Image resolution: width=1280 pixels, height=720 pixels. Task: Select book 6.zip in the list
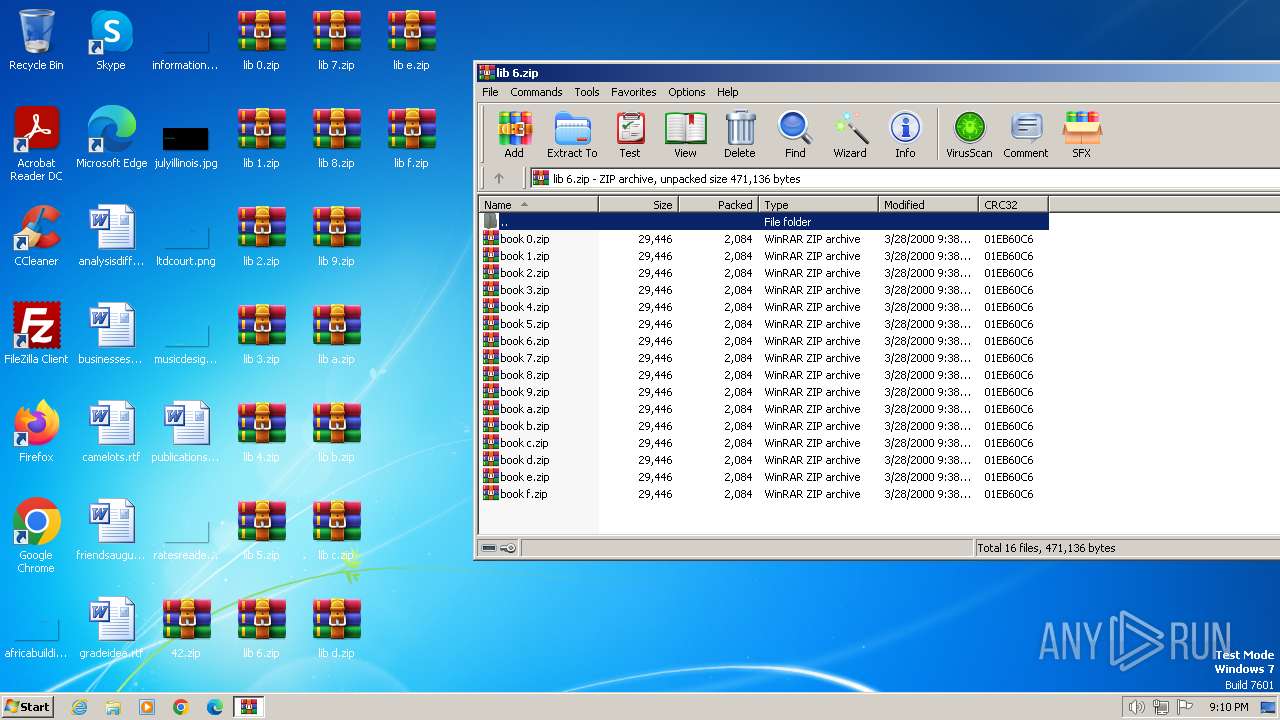(x=764, y=341)
